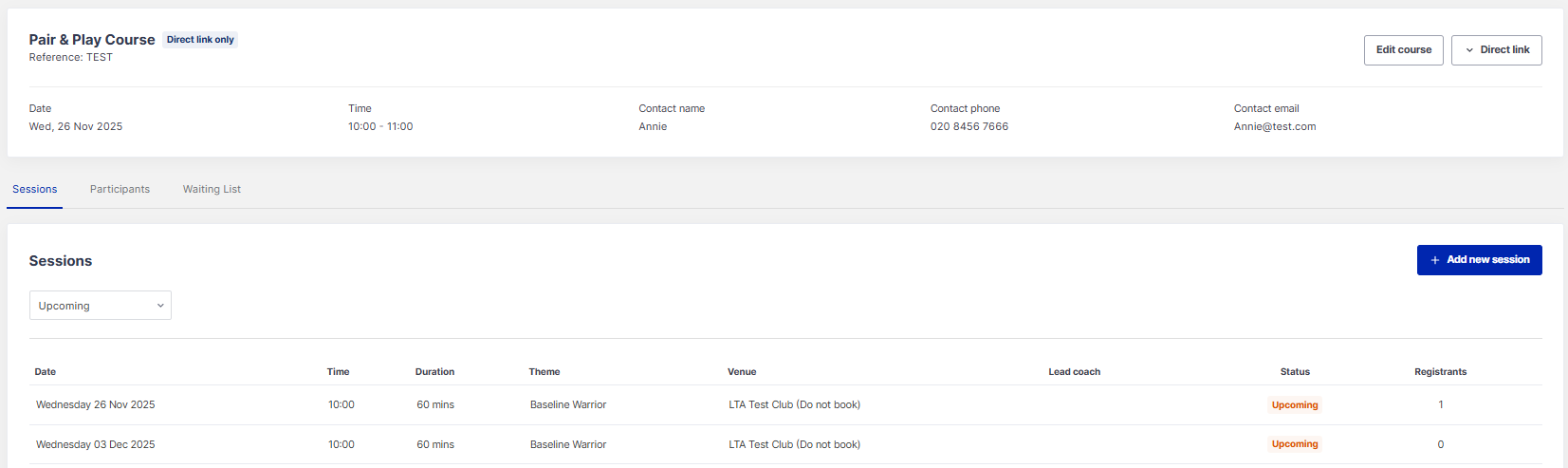Viewport: 1568px width, 468px height.
Task: Click Upcoming status badge for 03 Dec session
Action: tap(1294, 444)
